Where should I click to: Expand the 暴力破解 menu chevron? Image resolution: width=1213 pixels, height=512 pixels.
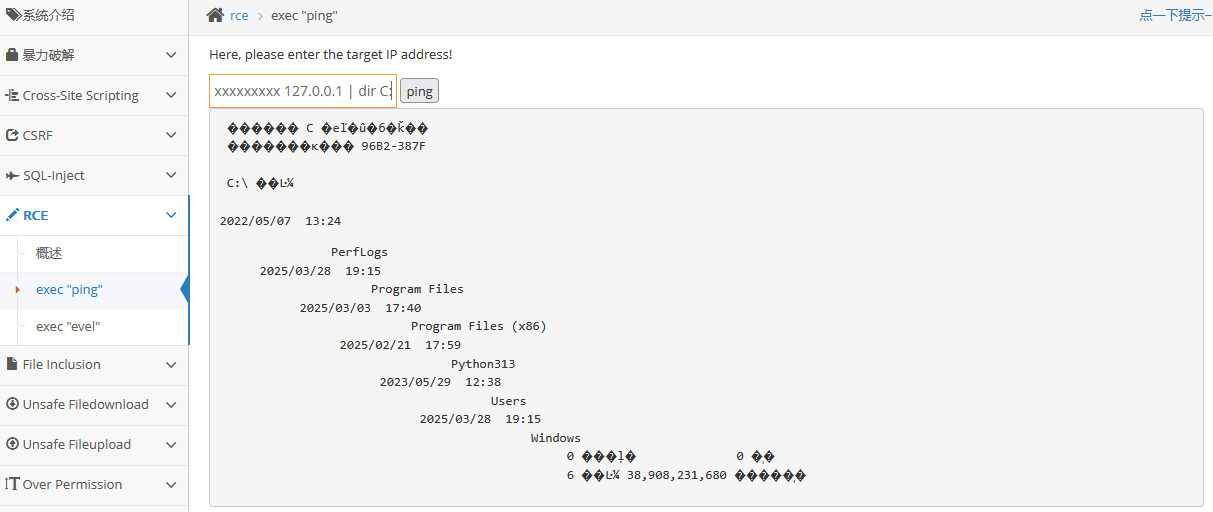[x=171, y=55]
